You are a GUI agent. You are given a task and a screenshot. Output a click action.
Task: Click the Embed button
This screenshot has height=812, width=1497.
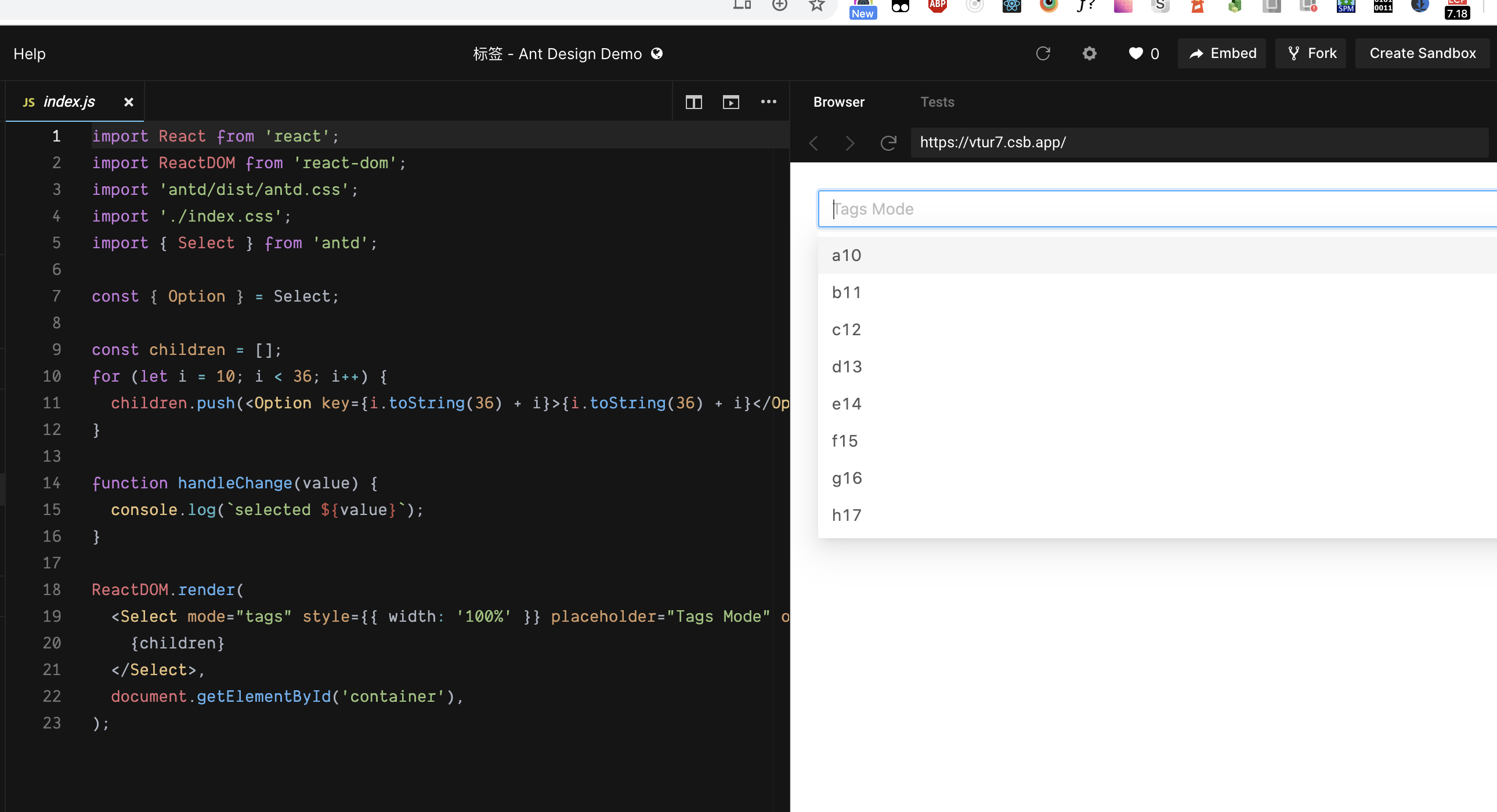pos(1221,53)
